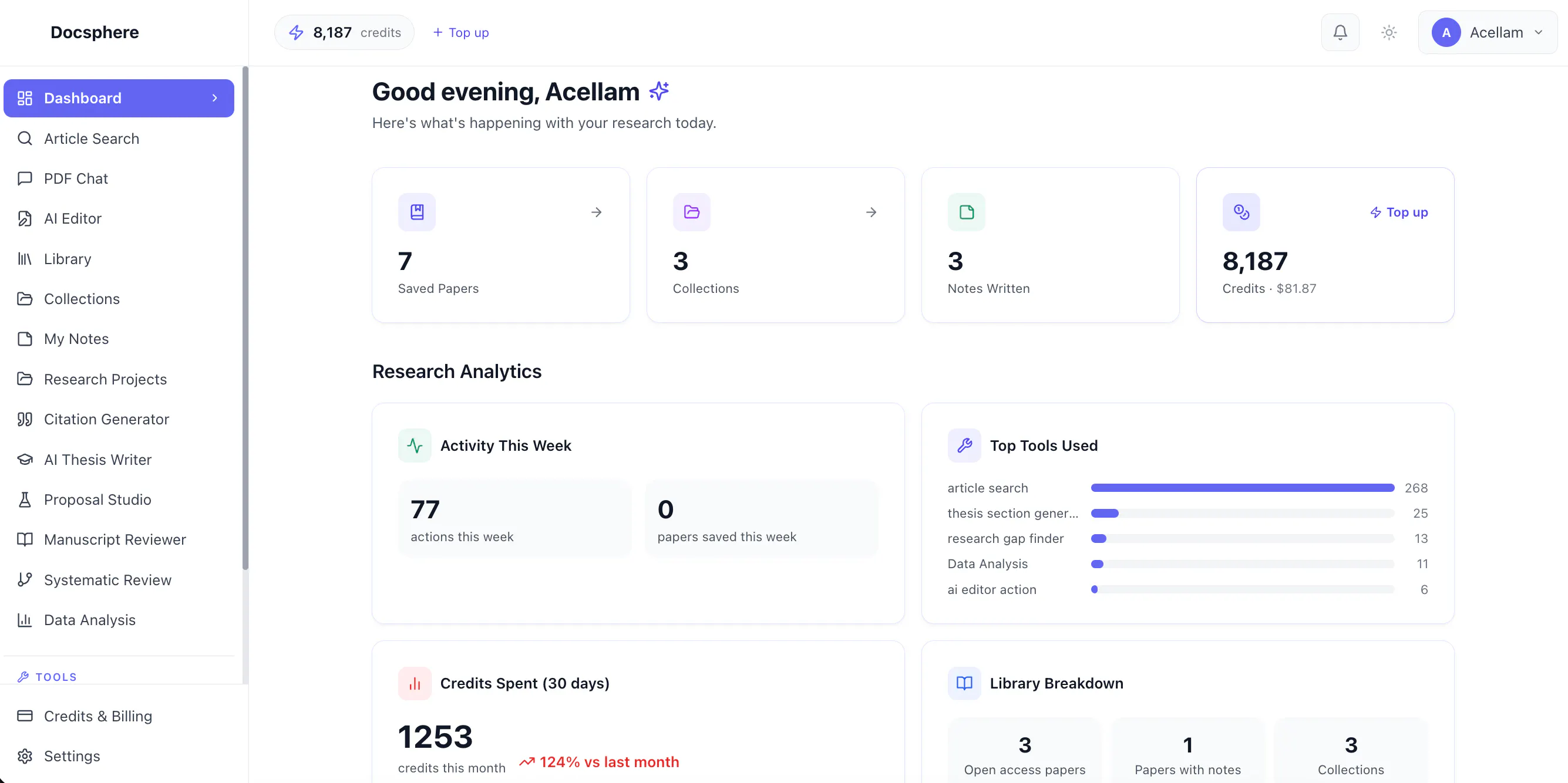Click the article search usage bar
Viewport: 1568px width, 783px height.
[x=1242, y=488]
